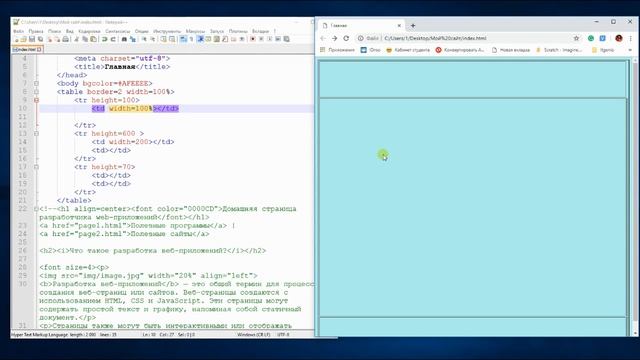Collapse the table fold marker at line 8

(x=36, y=92)
